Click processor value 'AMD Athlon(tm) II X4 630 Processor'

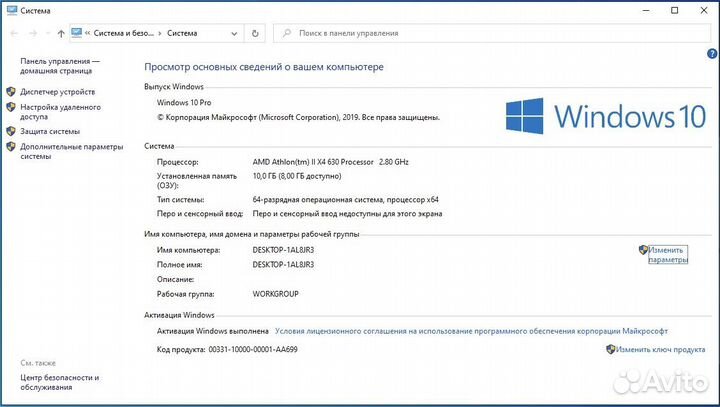coord(313,162)
